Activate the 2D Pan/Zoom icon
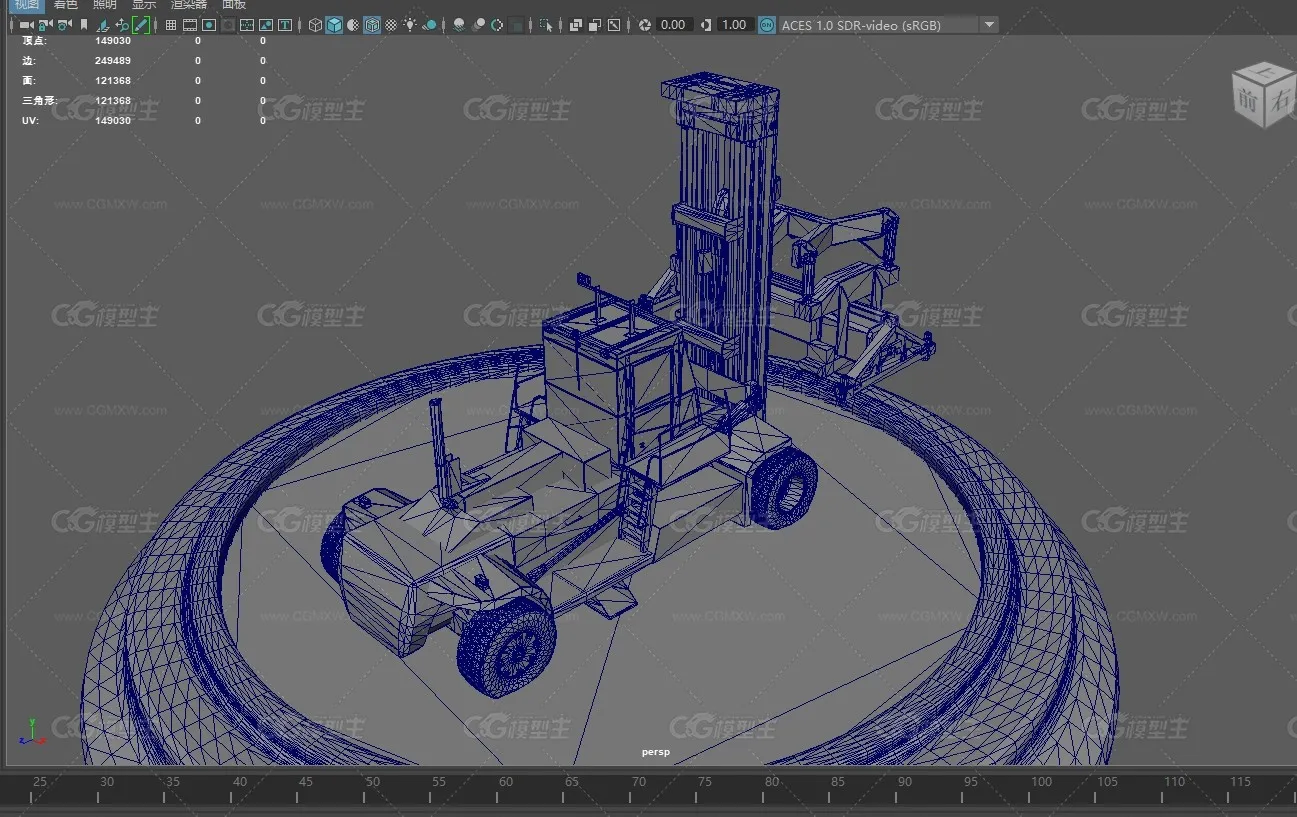The image size is (1297, 817). pos(123,25)
